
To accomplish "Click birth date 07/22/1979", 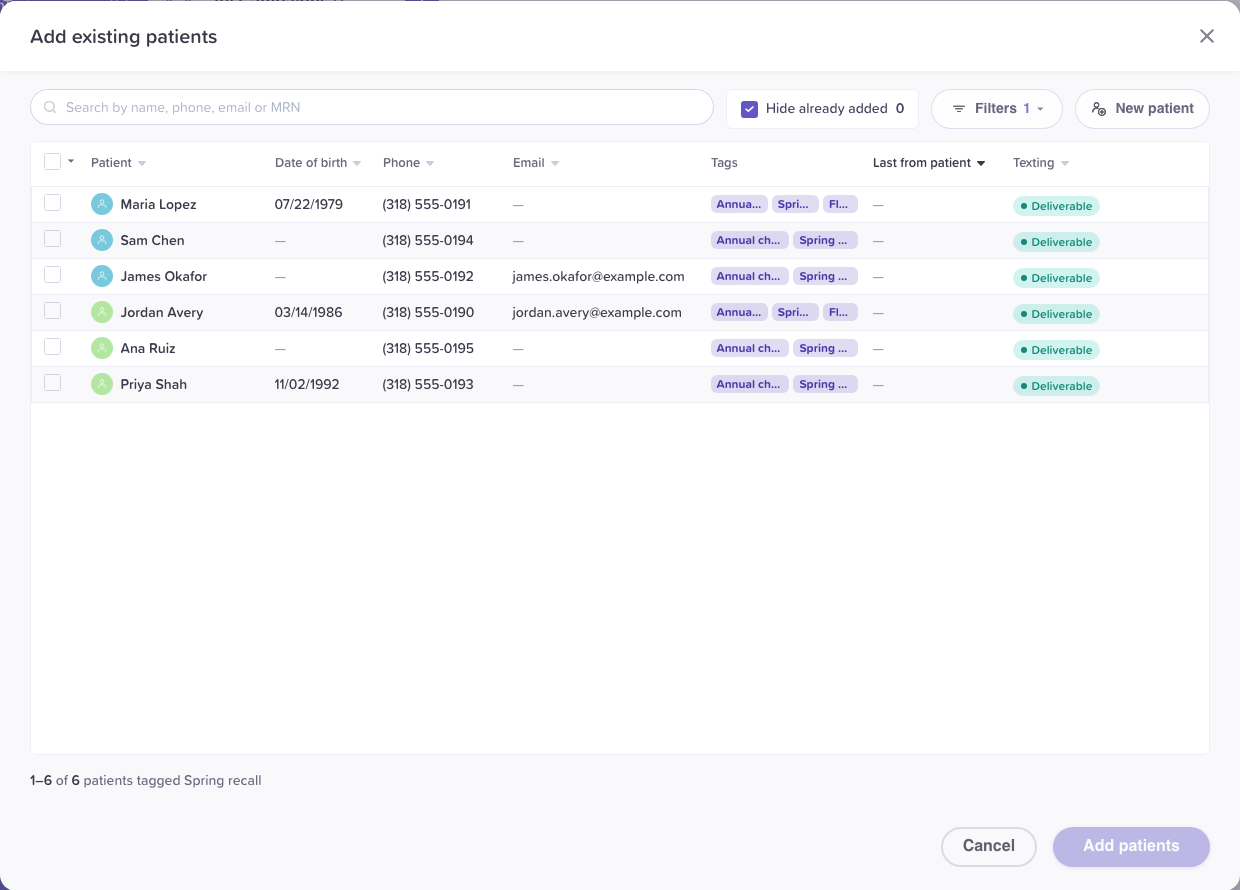I will click(x=309, y=204).
